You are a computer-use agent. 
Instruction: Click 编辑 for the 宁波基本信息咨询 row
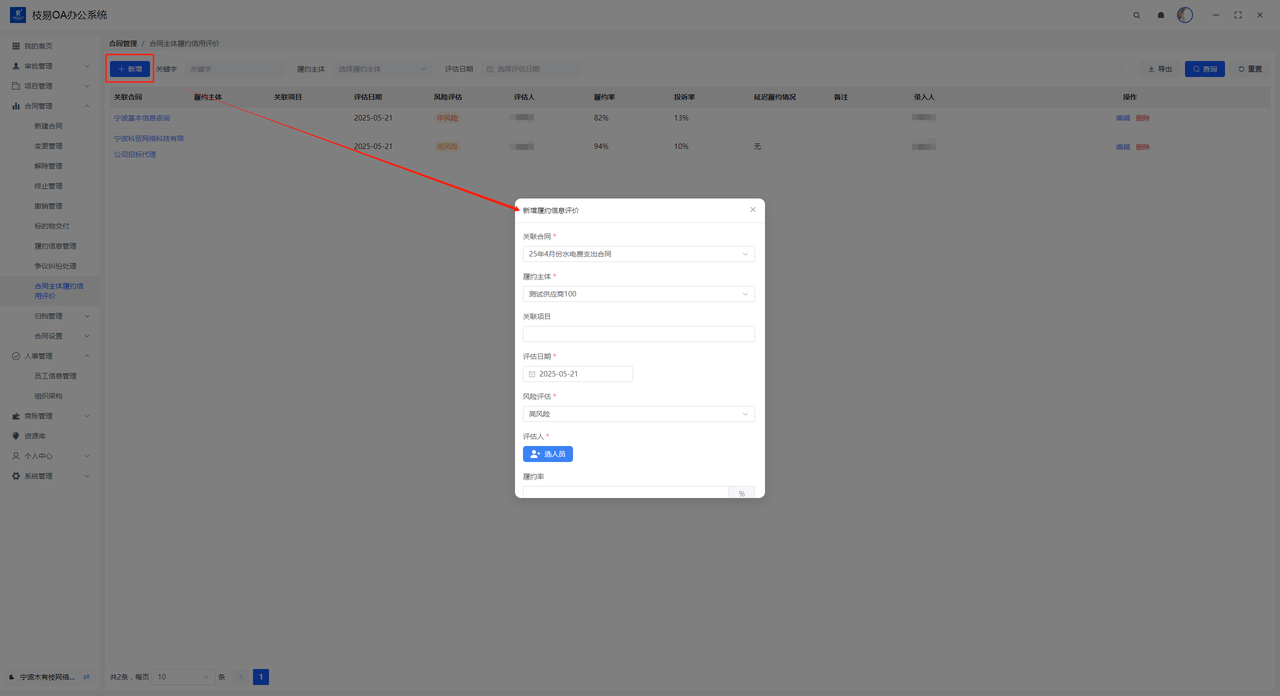pyautogui.click(x=1122, y=118)
